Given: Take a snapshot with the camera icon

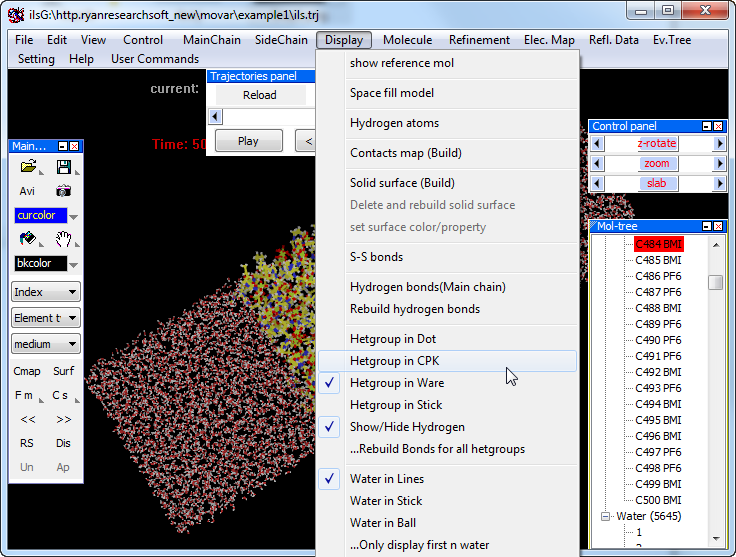Looking at the screenshot, I should [63, 191].
